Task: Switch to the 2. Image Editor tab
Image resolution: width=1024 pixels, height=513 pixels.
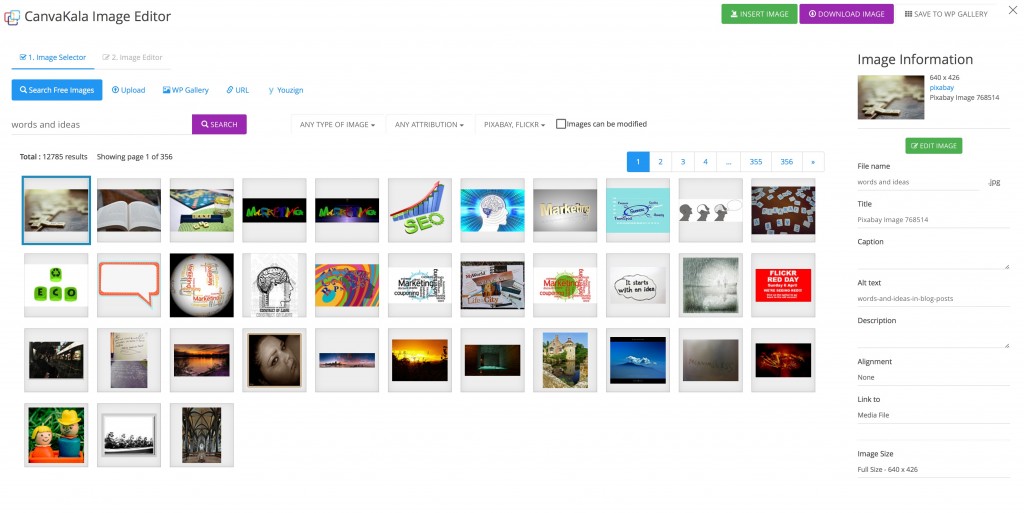Action: (133, 57)
